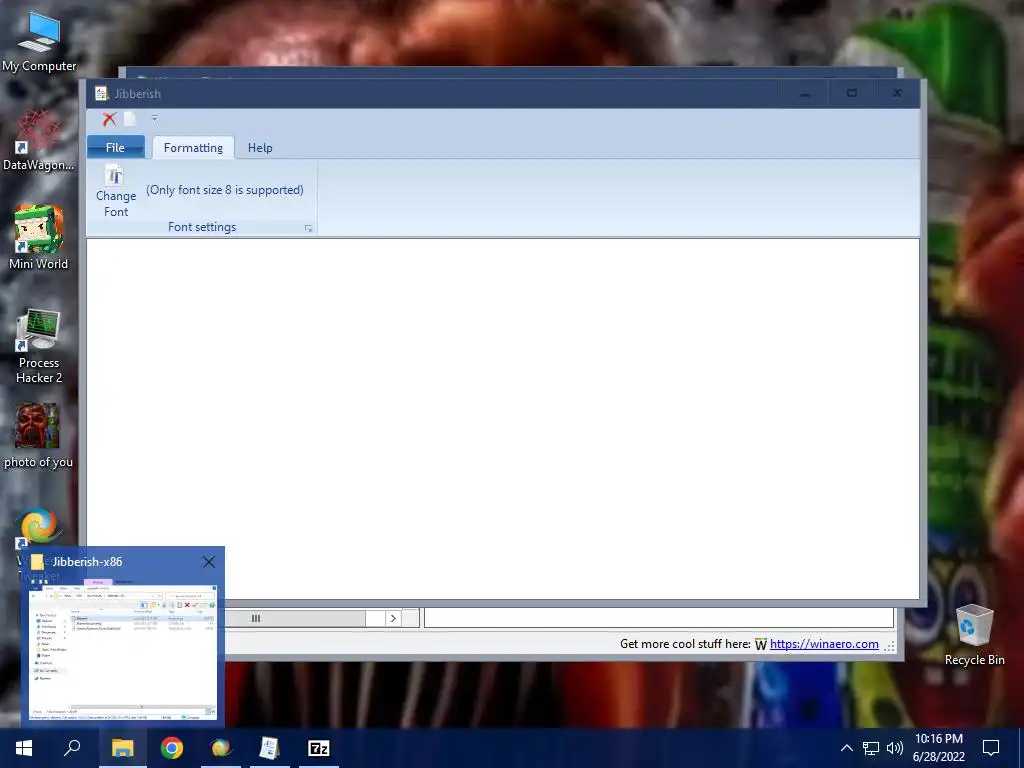The width and height of the screenshot is (1024, 768).
Task: Click the Winaero Tweaker taskbar icon
Action: click(x=221, y=748)
